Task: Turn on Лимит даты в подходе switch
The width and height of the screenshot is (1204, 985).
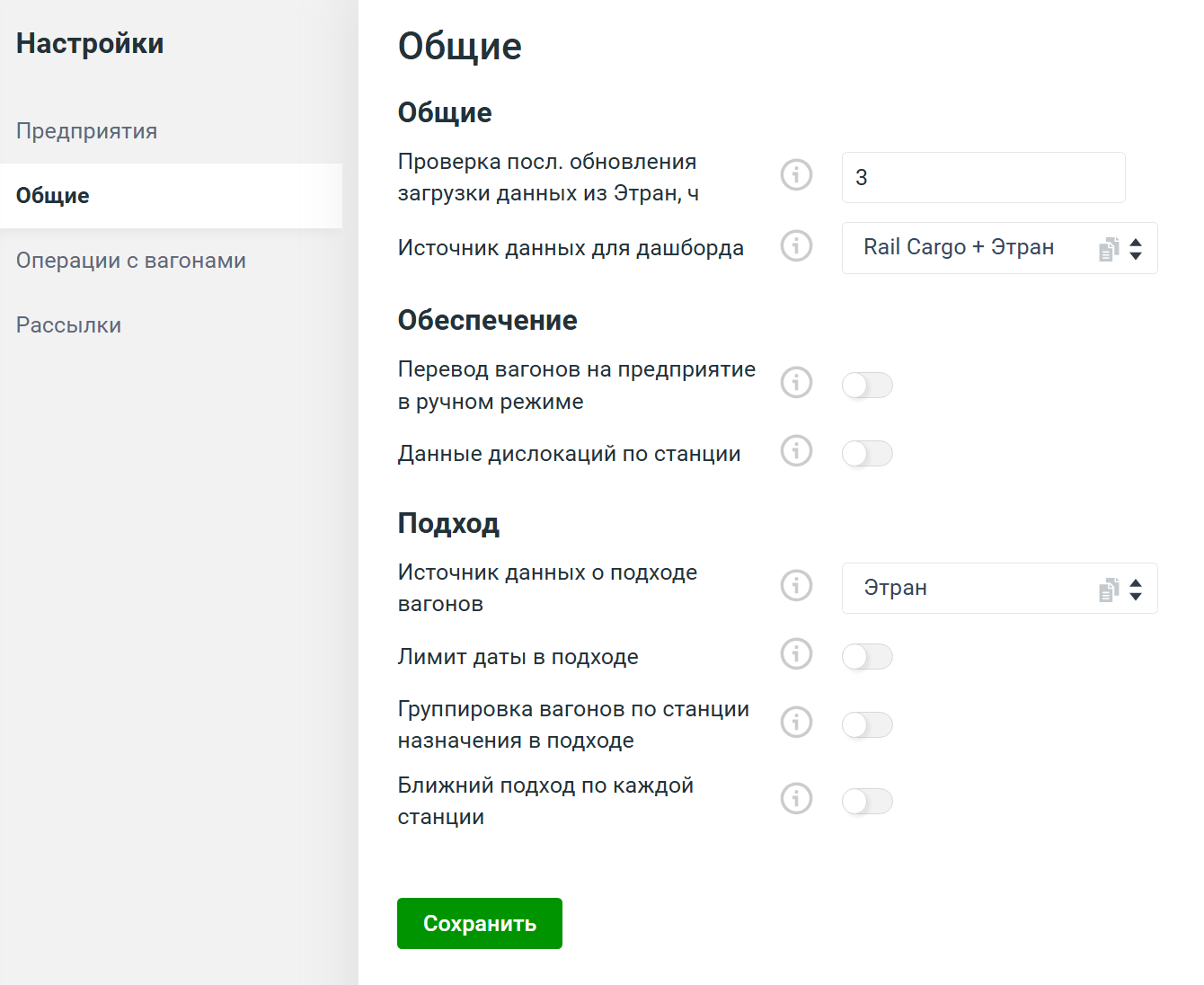Action: [867, 657]
